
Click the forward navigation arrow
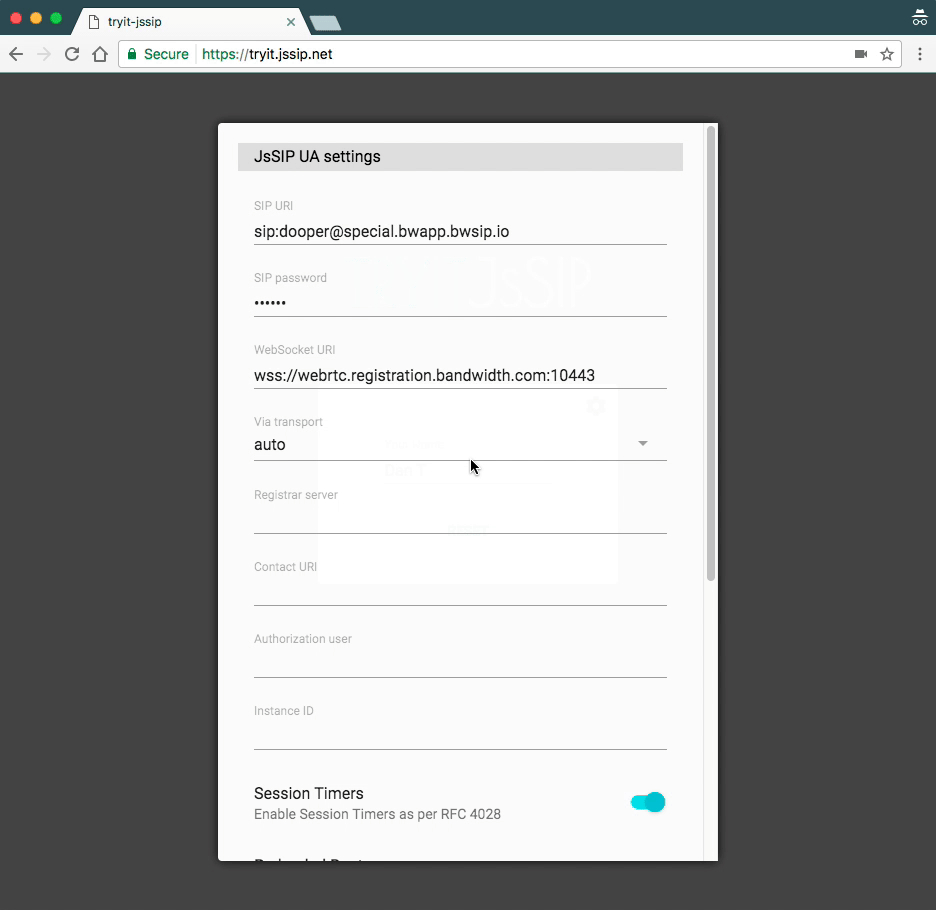(44, 54)
